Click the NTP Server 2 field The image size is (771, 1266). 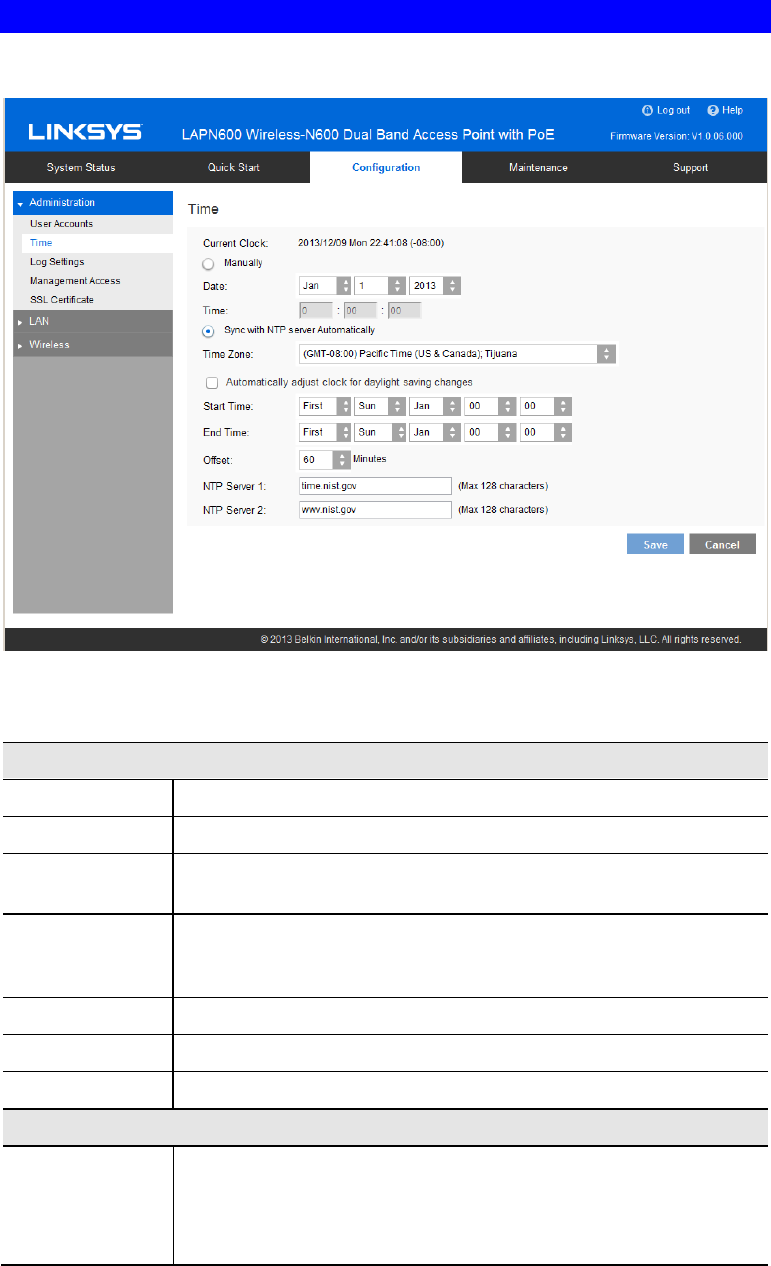pyautogui.click(x=376, y=510)
